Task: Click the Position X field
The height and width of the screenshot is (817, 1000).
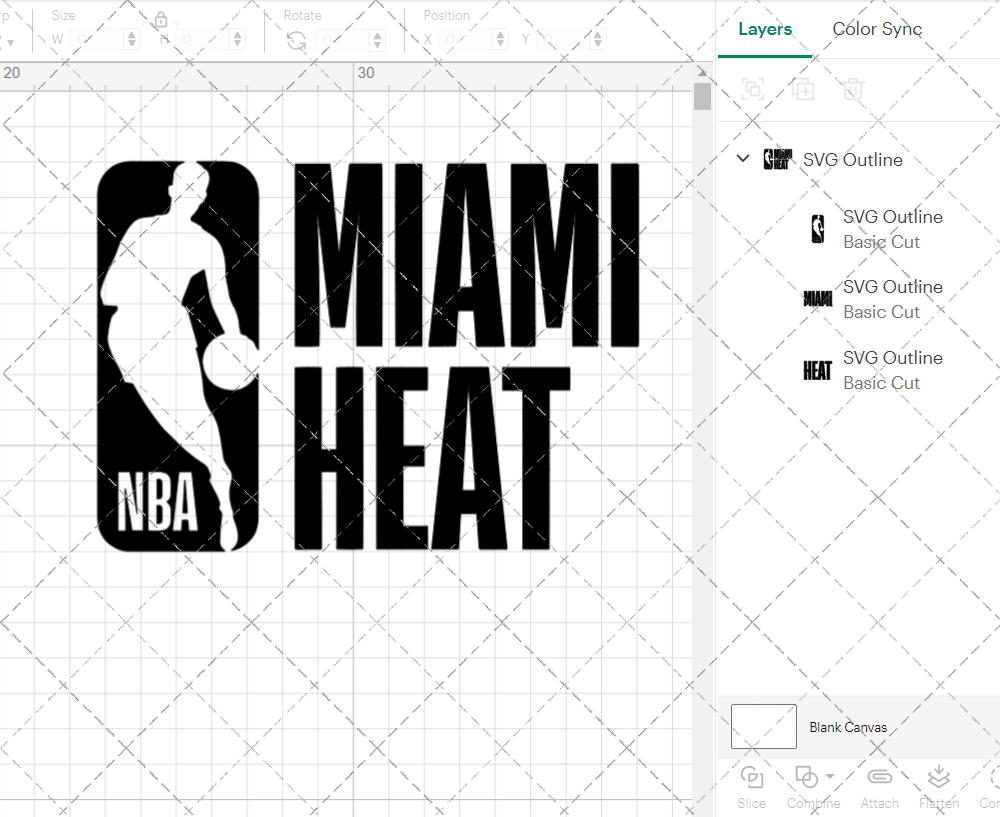Action: pyautogui.click(x=466, y=40)
